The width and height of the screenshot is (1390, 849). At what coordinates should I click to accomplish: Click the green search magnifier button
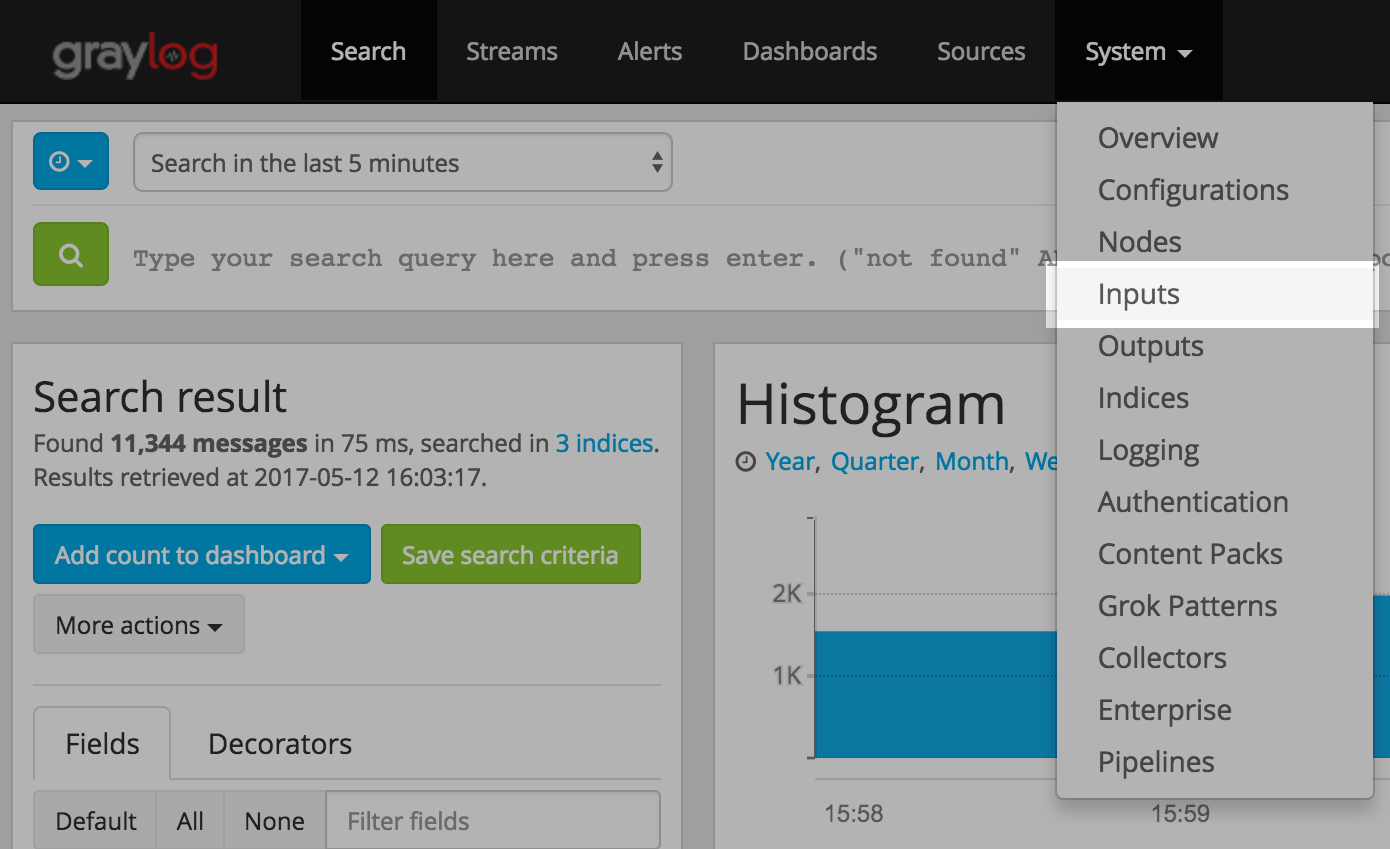(x=71, y=255)
